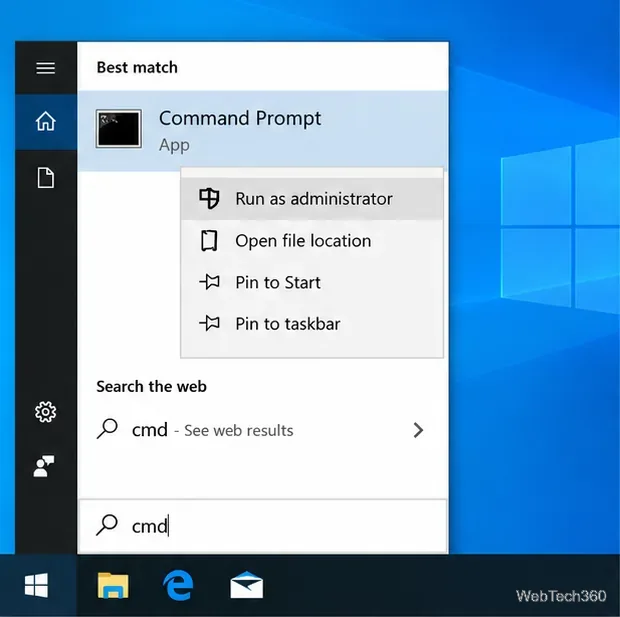Click the file icon beside Open file location
The image size is (620, 617).
(x=209, y=240)
